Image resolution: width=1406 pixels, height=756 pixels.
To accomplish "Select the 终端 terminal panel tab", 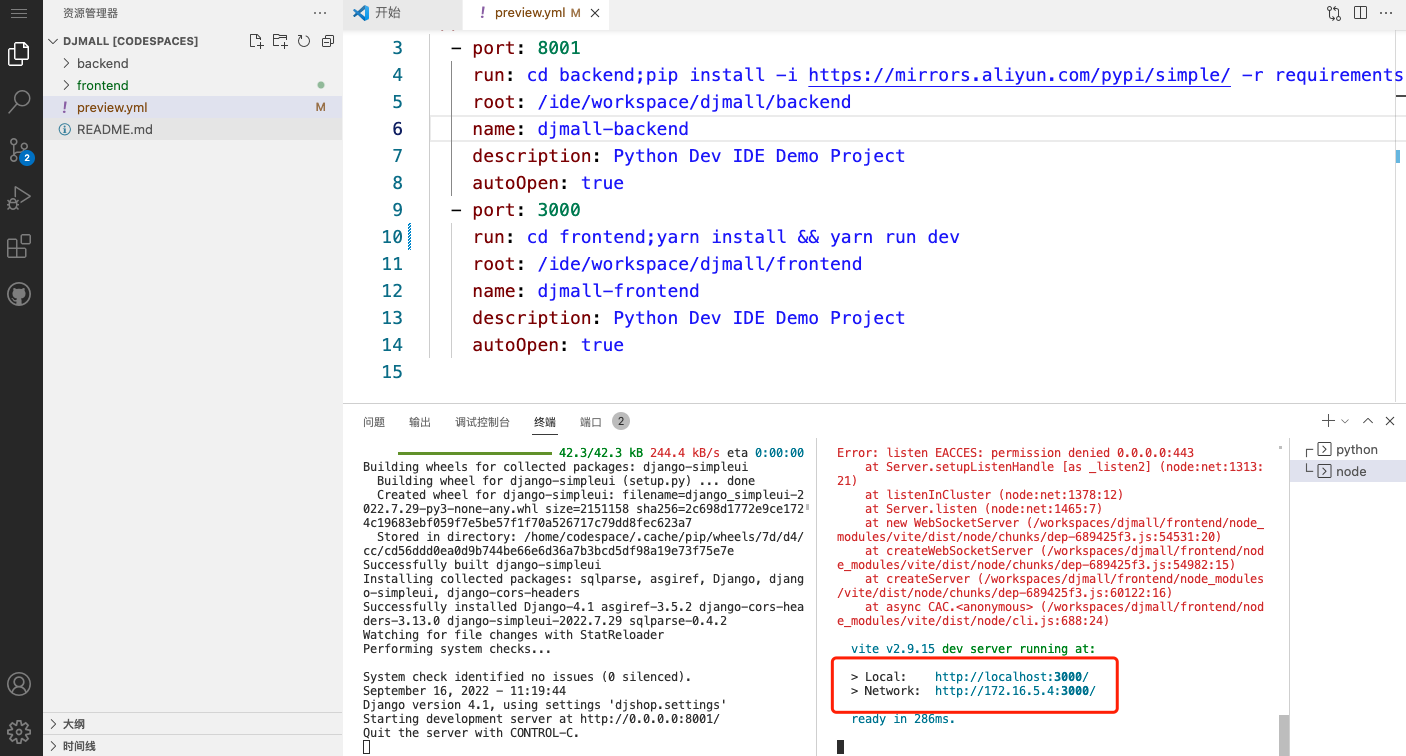I will (545, 422).
